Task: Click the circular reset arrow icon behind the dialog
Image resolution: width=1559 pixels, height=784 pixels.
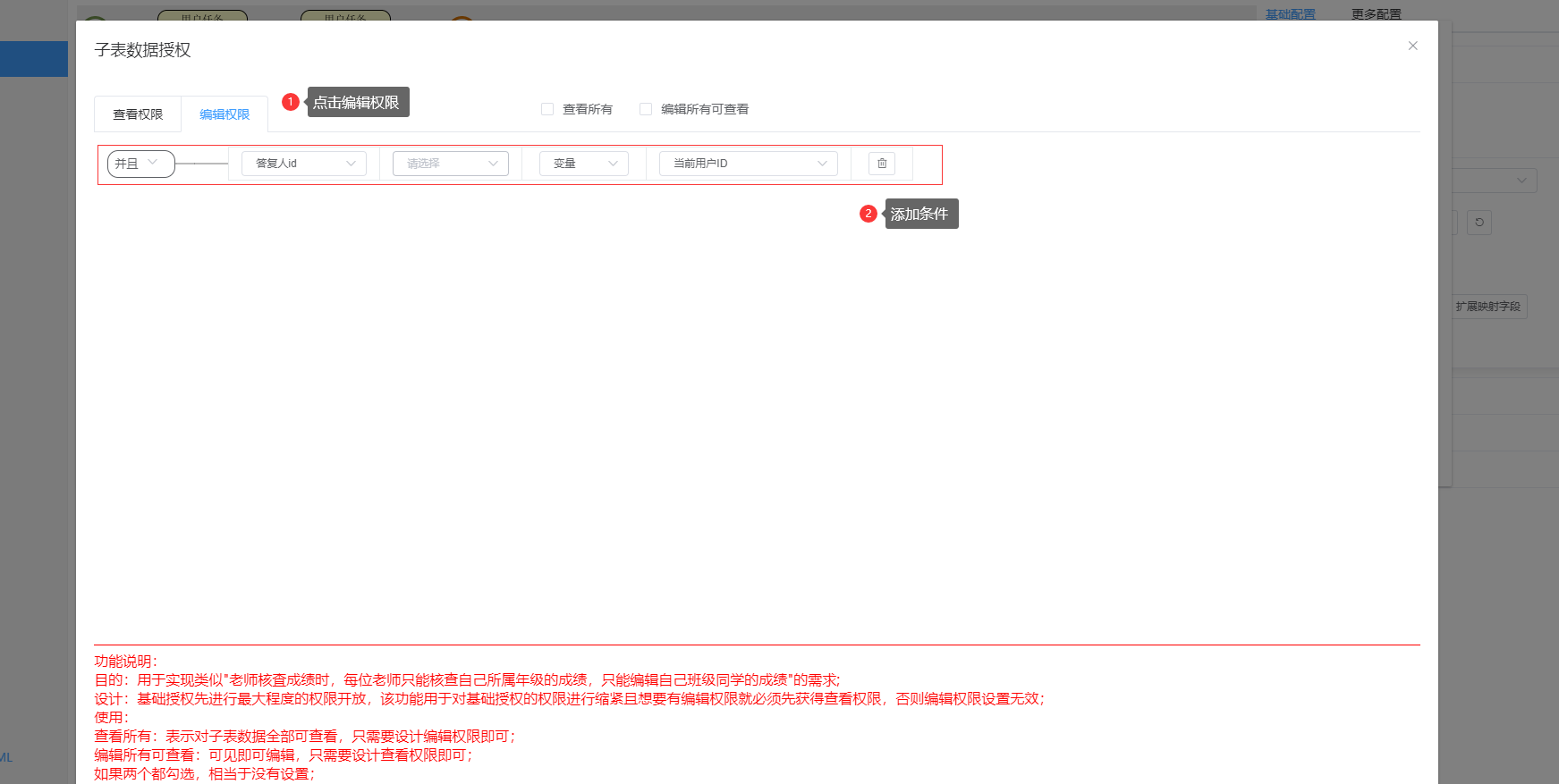Action: pos(1479,223)
